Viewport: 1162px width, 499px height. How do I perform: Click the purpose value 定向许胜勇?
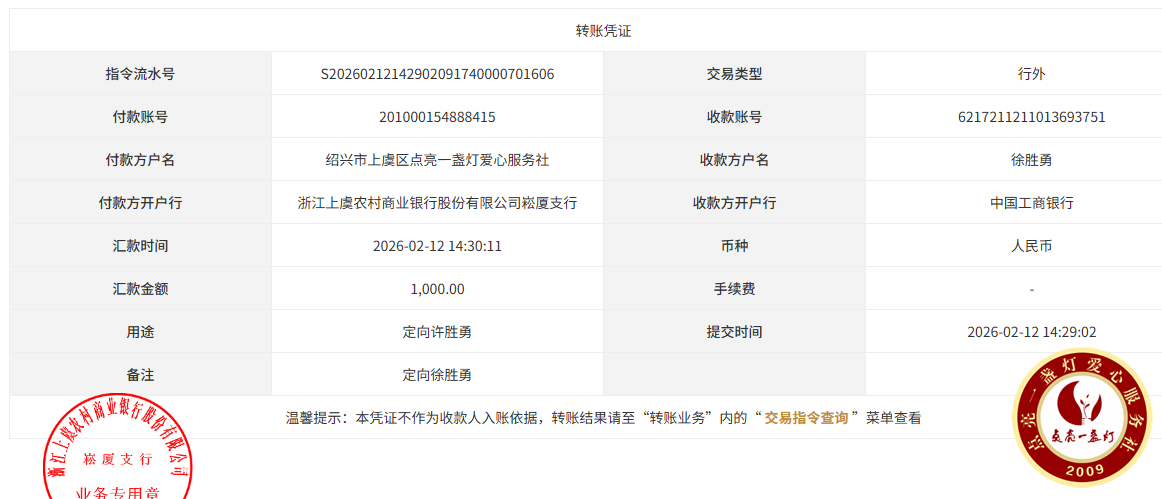(437, 332)
